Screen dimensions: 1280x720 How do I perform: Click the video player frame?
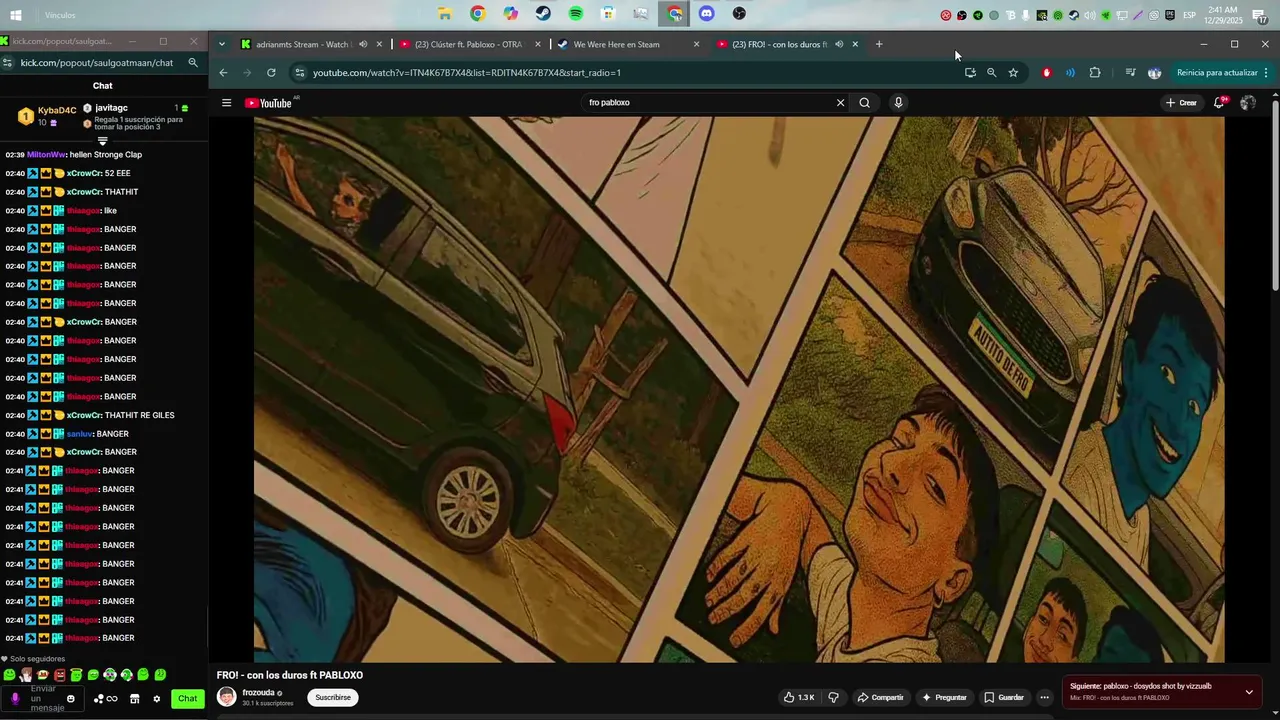click(x=738, y=389)
